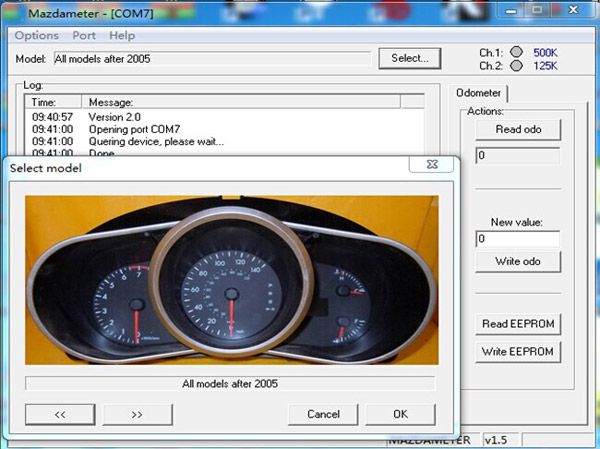
Task: Go to next model with >> button
Action: pos(137,414)
